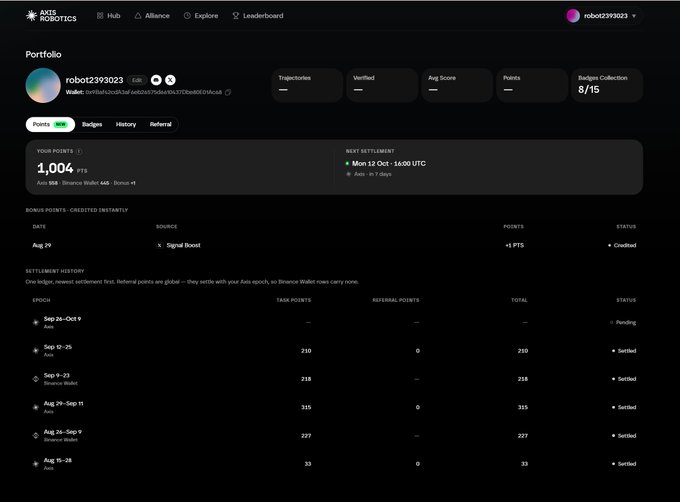
Task: Click the Avg Score stat card
Action: click(457, 85)
